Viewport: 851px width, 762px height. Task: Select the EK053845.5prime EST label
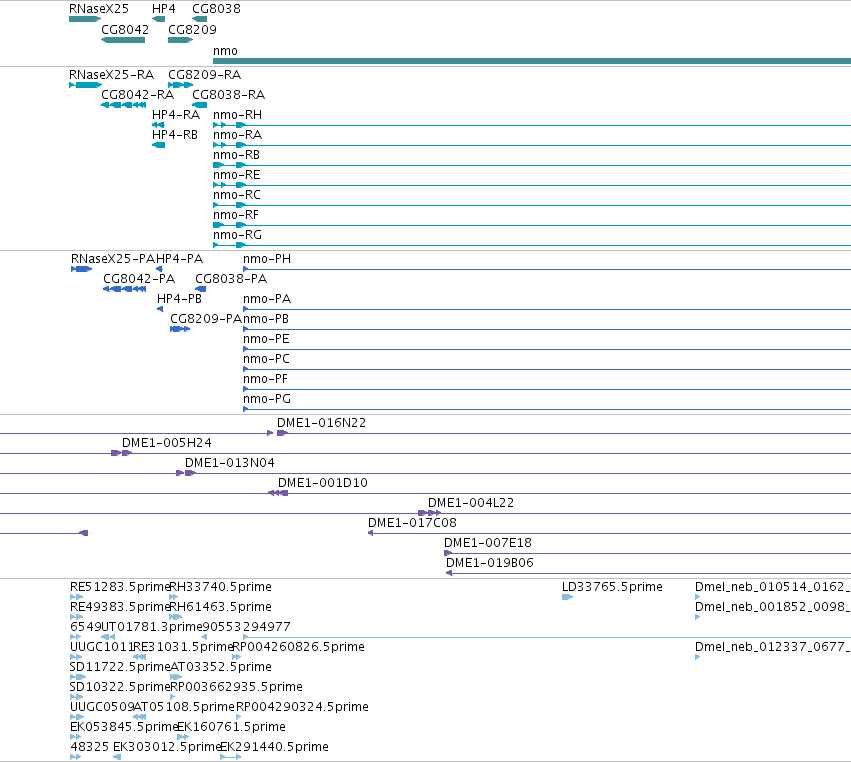pos(124,728)
